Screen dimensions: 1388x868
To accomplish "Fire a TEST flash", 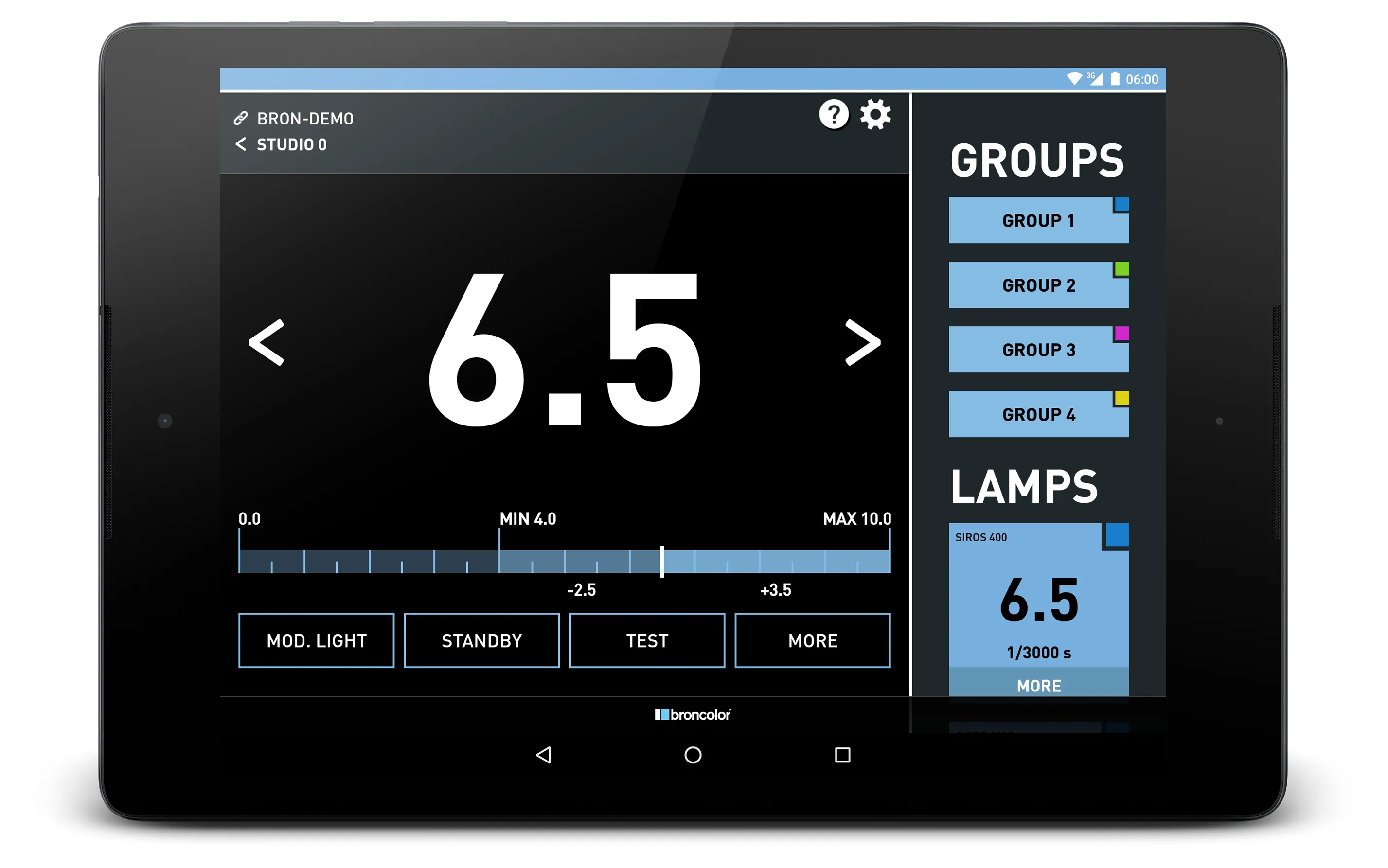I will 647,641.
